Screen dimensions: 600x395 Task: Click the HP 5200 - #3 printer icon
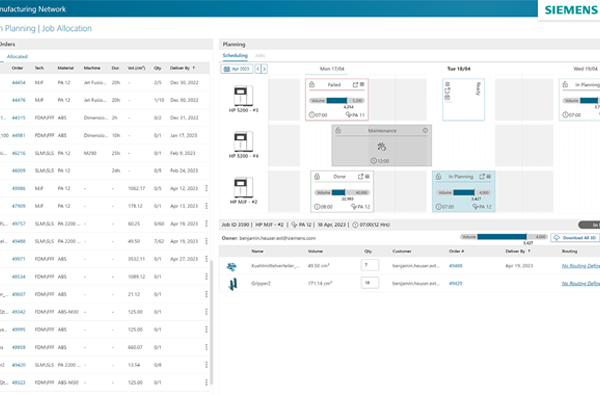(243, 96)
